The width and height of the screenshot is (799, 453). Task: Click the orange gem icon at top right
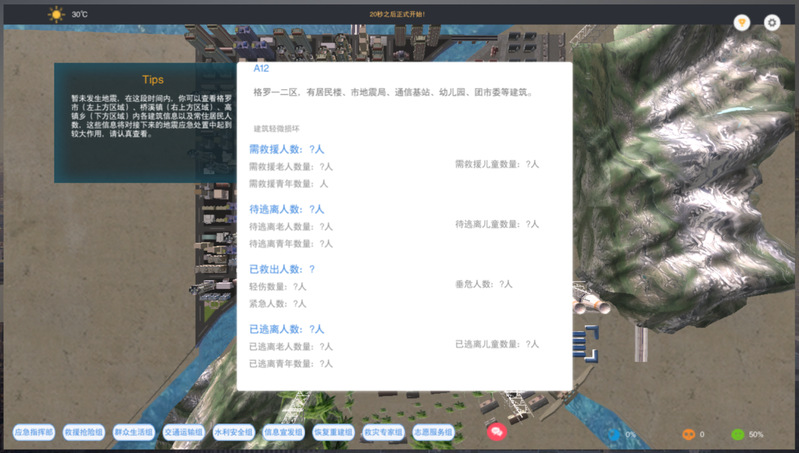point(741,22)
